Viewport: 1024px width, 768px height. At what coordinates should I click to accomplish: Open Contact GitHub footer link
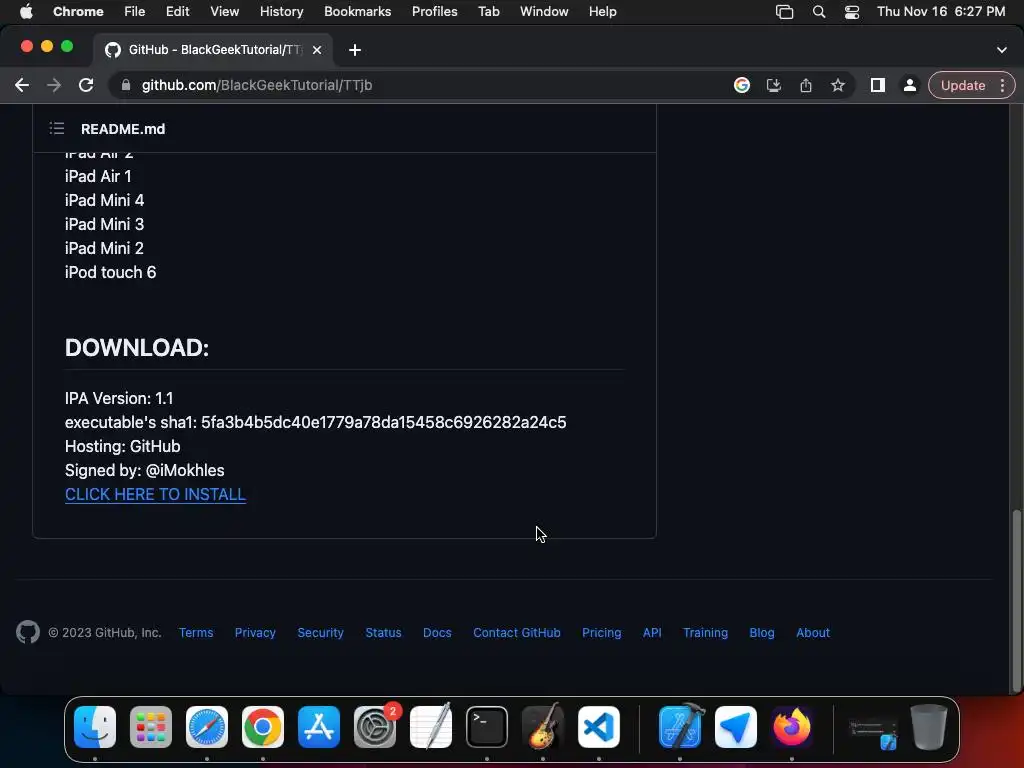[x=517, y=632]
